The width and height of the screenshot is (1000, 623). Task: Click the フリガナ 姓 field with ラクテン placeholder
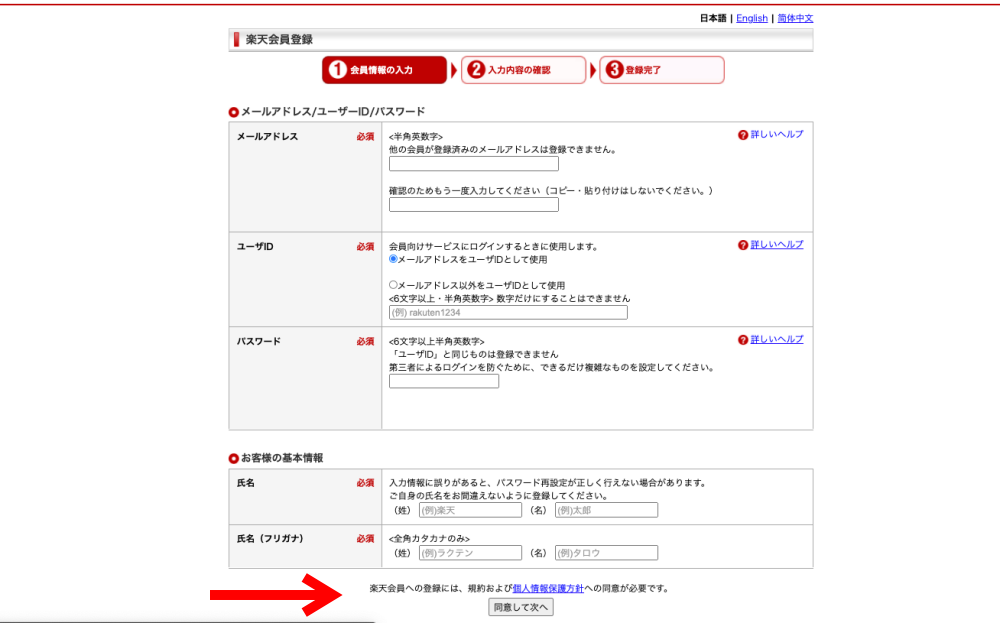tap(471, 553)
